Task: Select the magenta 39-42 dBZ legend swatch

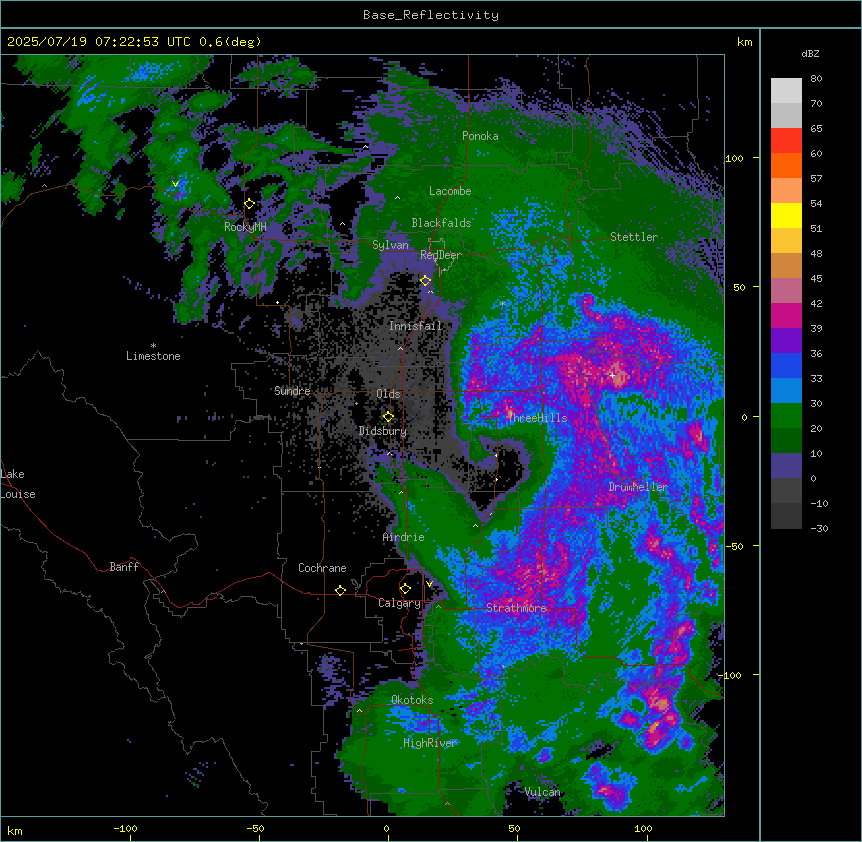Action: pyautogui.click(x=786, y=316)
